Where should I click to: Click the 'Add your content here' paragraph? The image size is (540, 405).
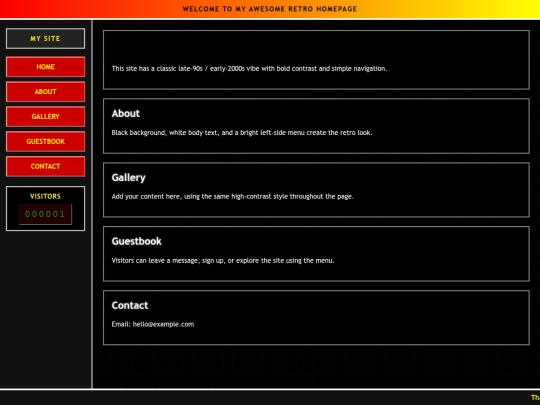(x=232, y=197)
